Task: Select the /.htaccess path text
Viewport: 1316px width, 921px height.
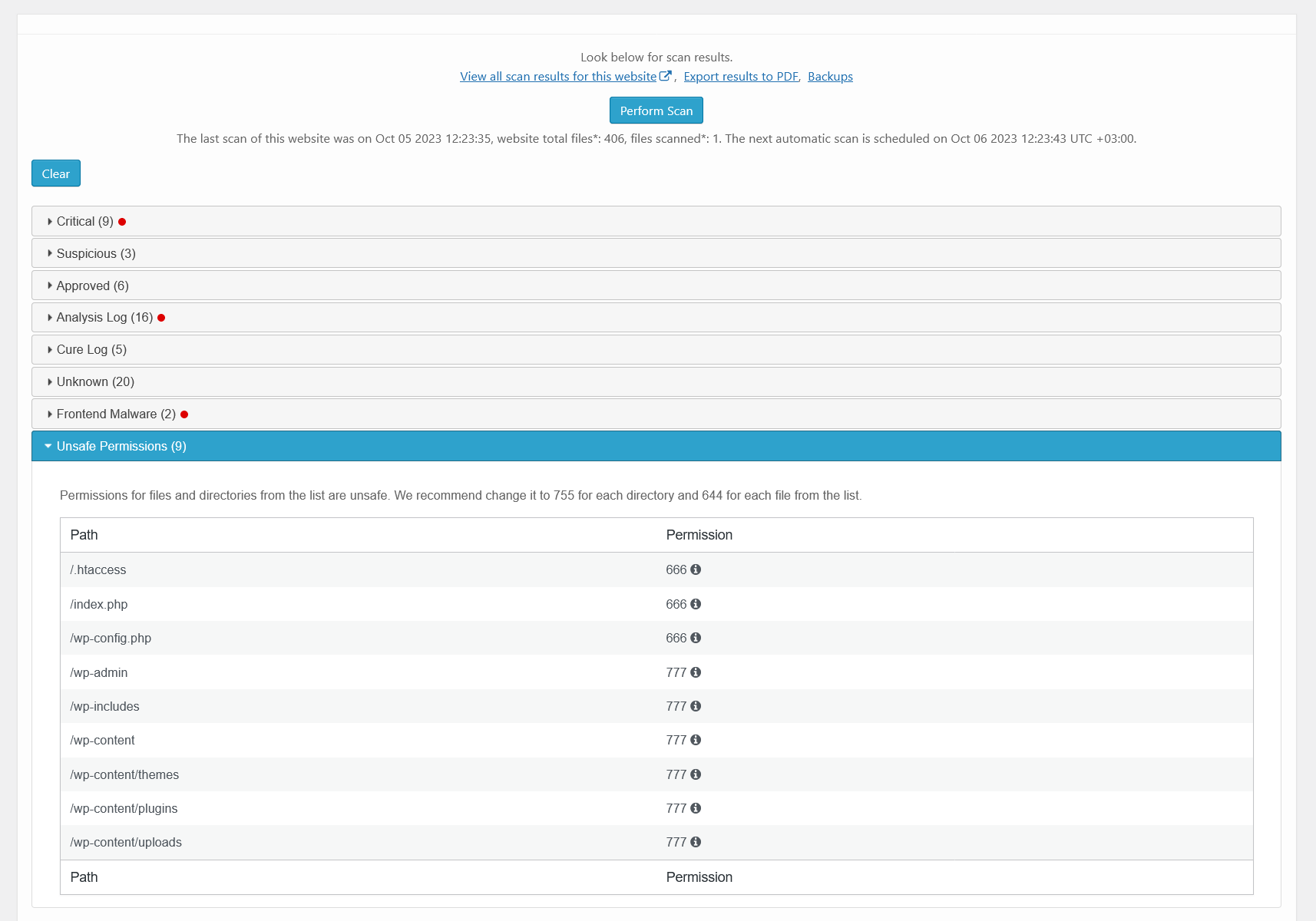Action: 98,569
